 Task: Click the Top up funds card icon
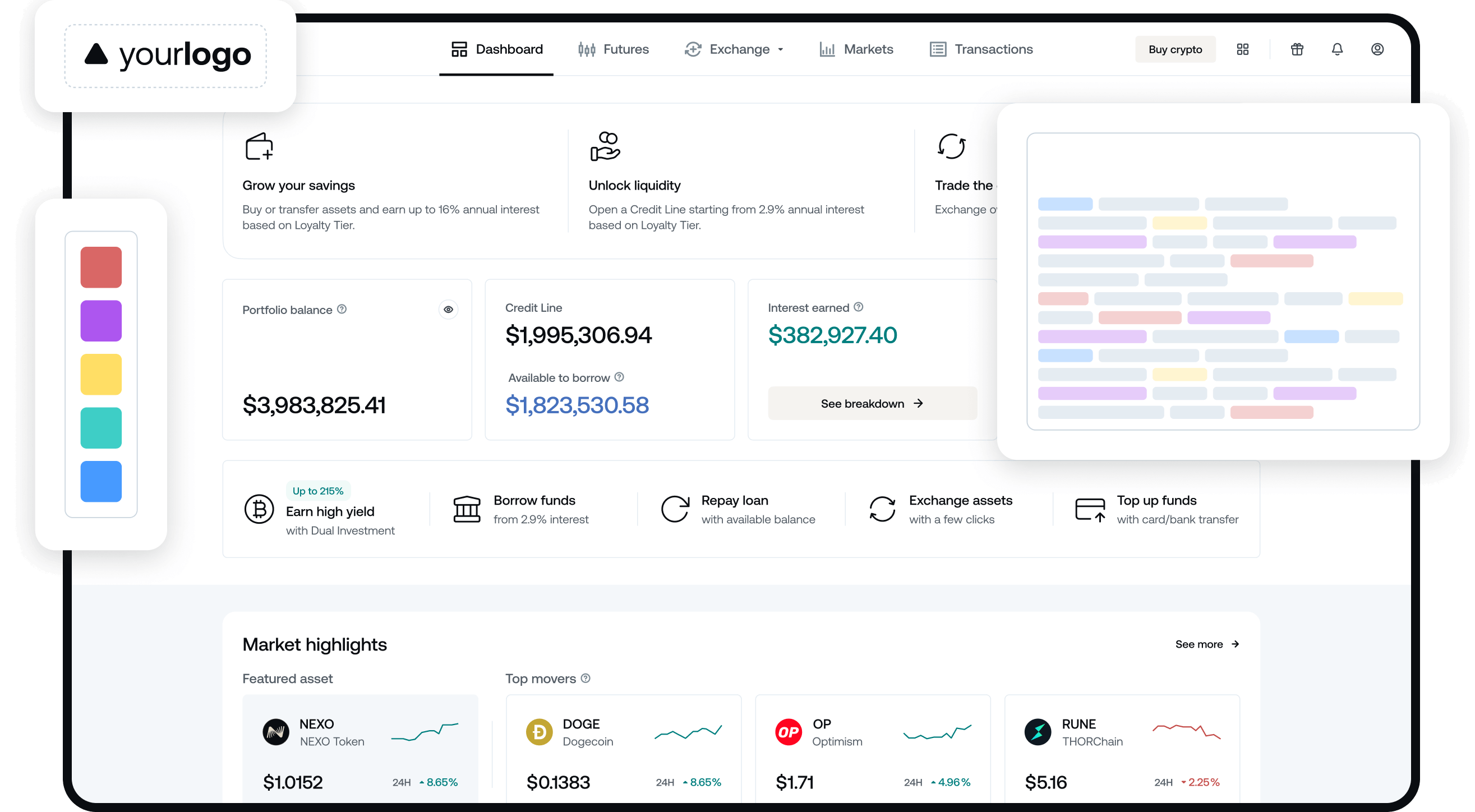(1090, 509)
